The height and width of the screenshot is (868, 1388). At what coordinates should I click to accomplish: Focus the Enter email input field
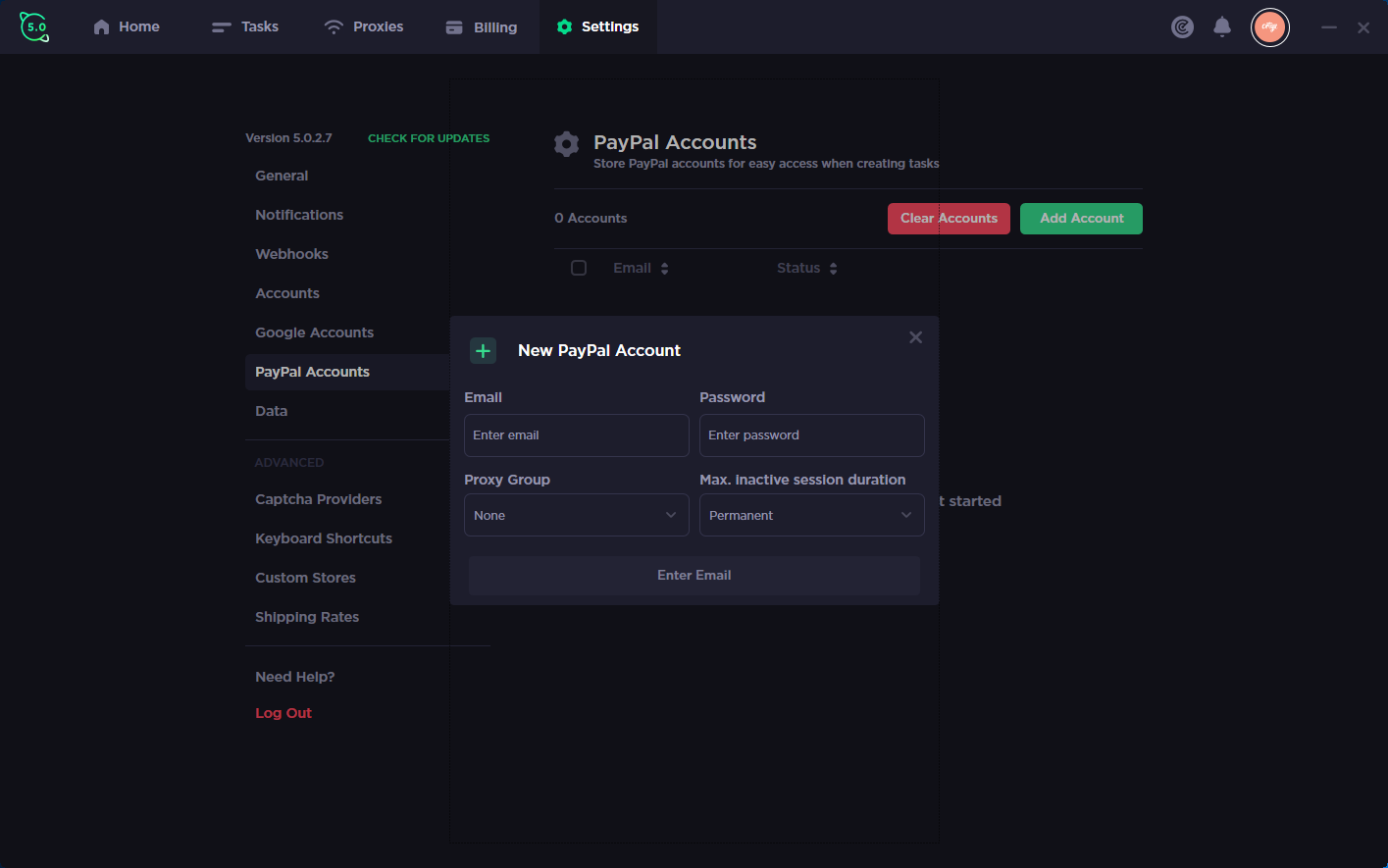[x=577, y=435]
